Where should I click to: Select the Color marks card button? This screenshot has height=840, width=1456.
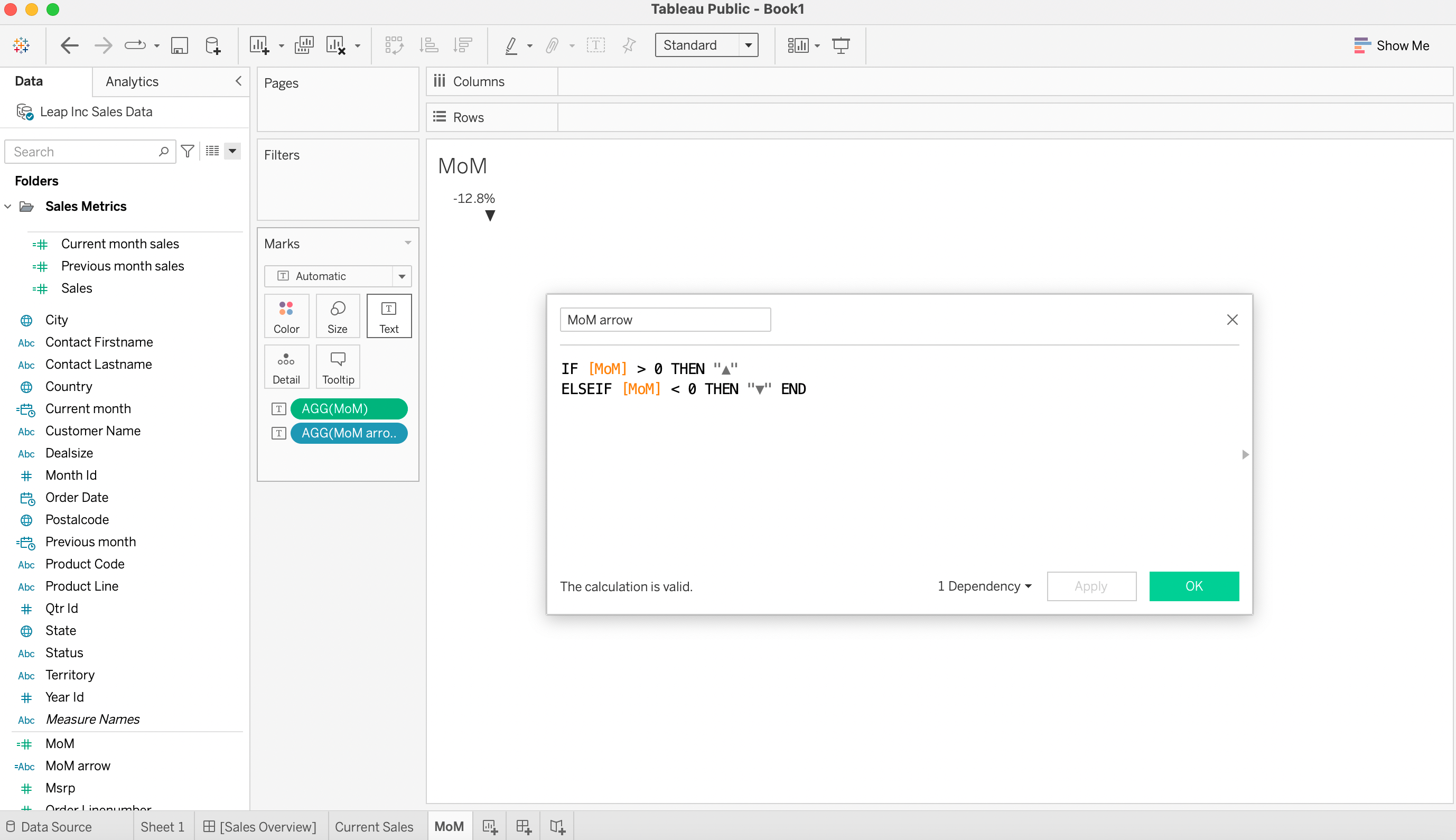(x=286, y=316)
